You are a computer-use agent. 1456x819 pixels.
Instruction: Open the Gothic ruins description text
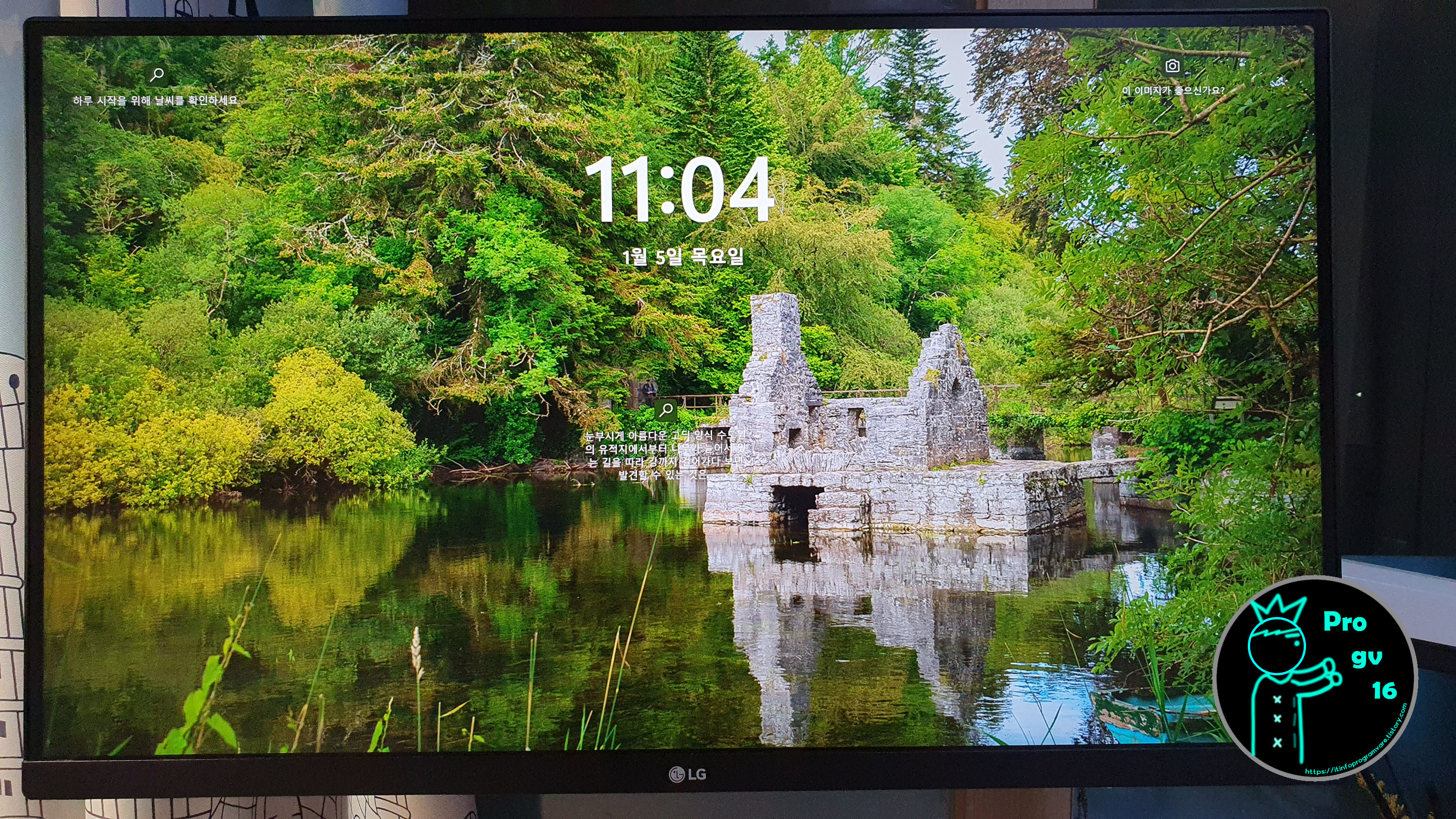click(665, 455)
